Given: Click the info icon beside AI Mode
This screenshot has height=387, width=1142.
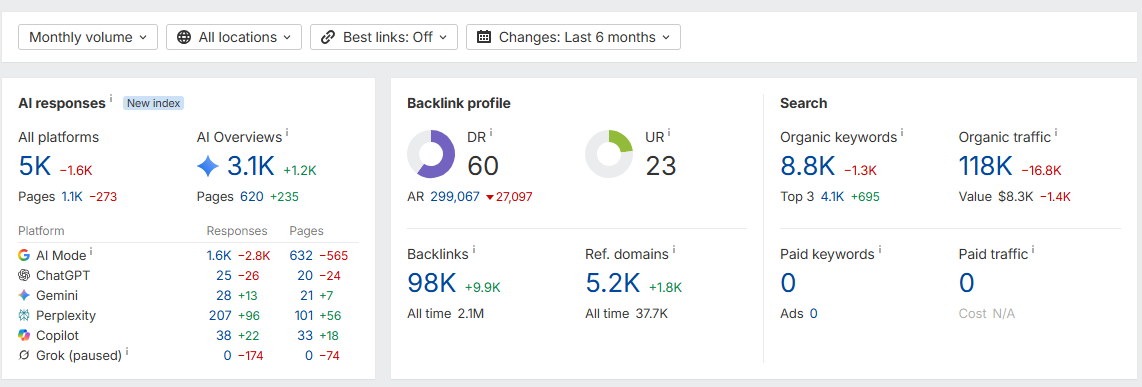Looking at the screenshot, I should point(91,251).
